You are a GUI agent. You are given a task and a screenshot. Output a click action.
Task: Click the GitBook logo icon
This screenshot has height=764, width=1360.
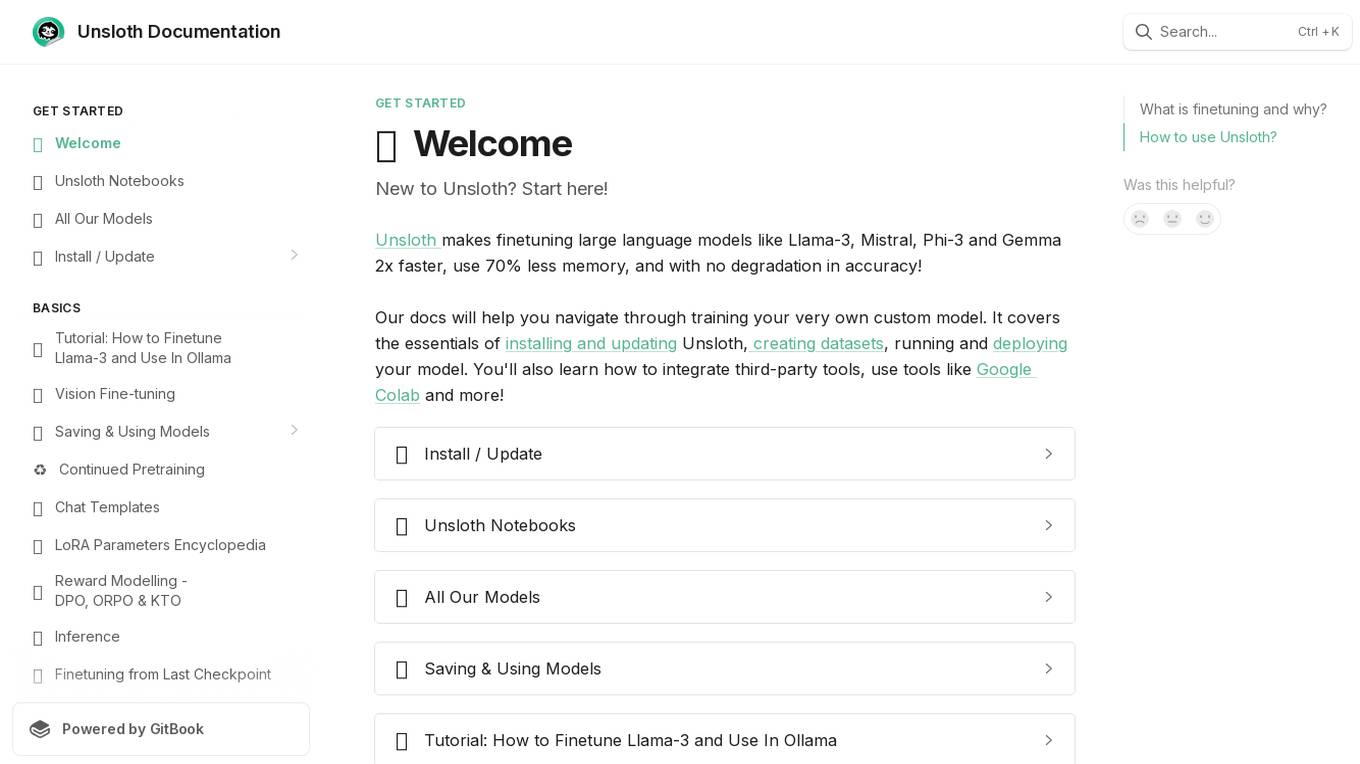tap(40, 729)
